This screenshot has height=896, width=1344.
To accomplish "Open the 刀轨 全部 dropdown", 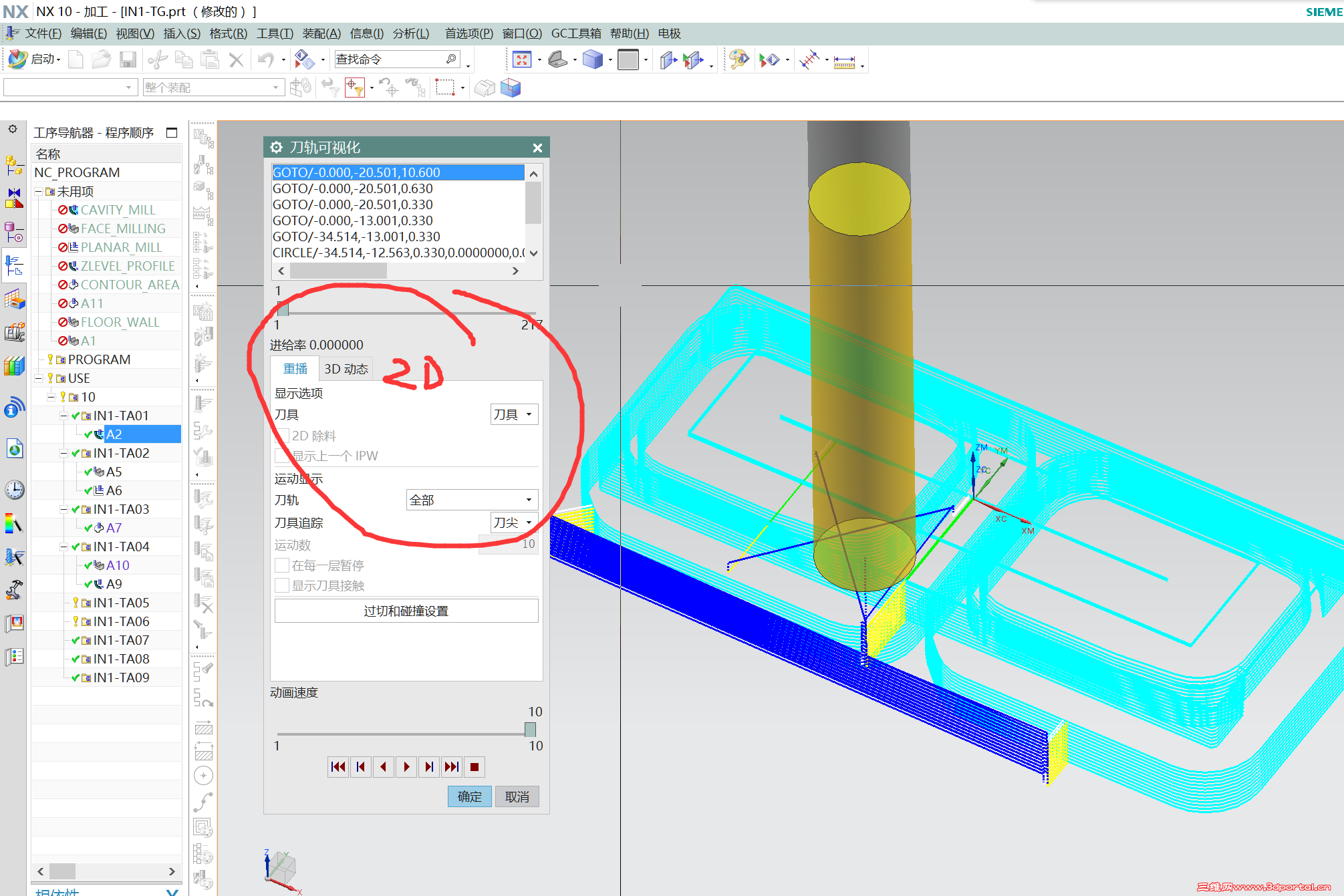I will pos(472,500).
